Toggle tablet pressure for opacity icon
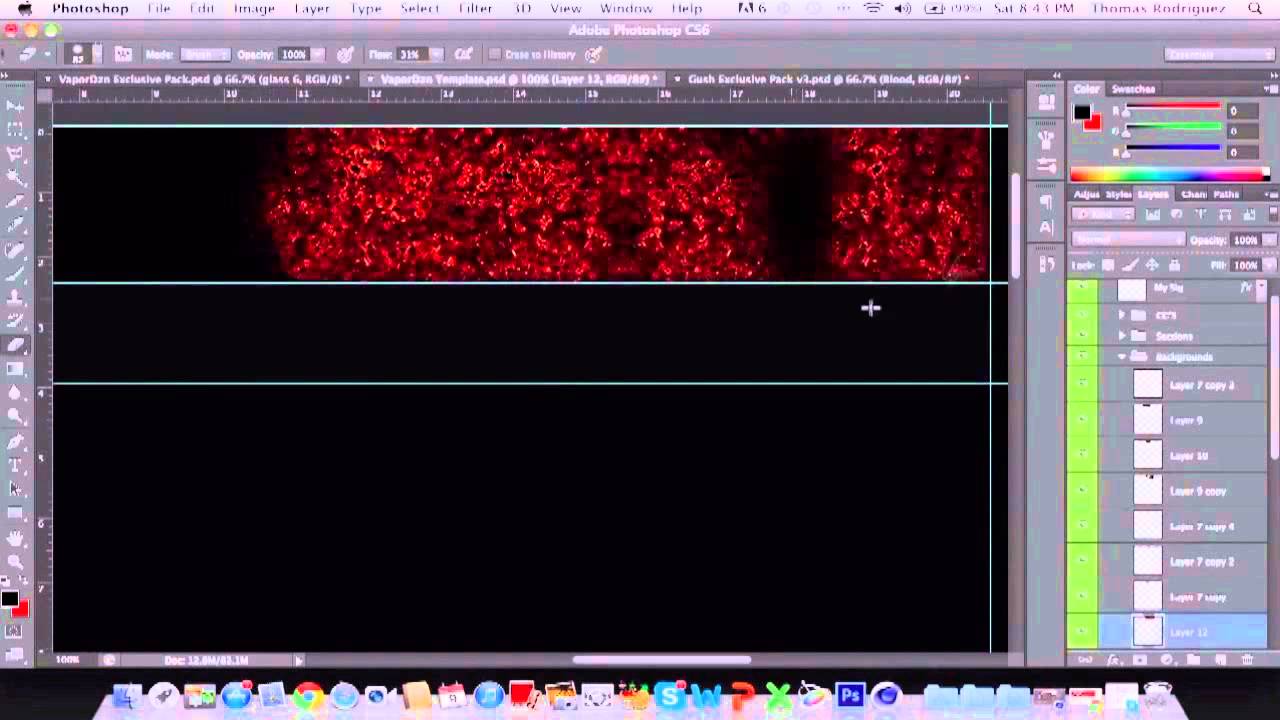The width and height of the screenshot is (1280, 720). pos(345,54)
